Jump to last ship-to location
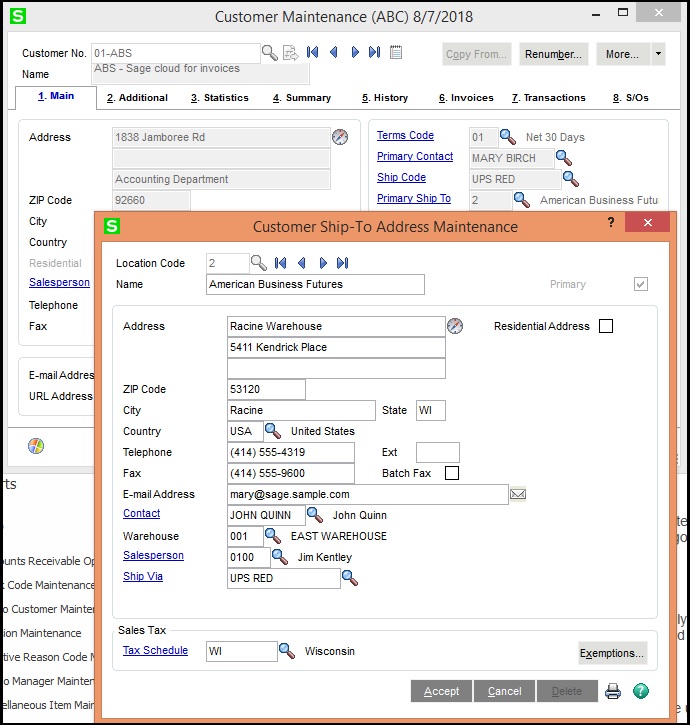Screen dimensions: 690x725 [343, 263]
